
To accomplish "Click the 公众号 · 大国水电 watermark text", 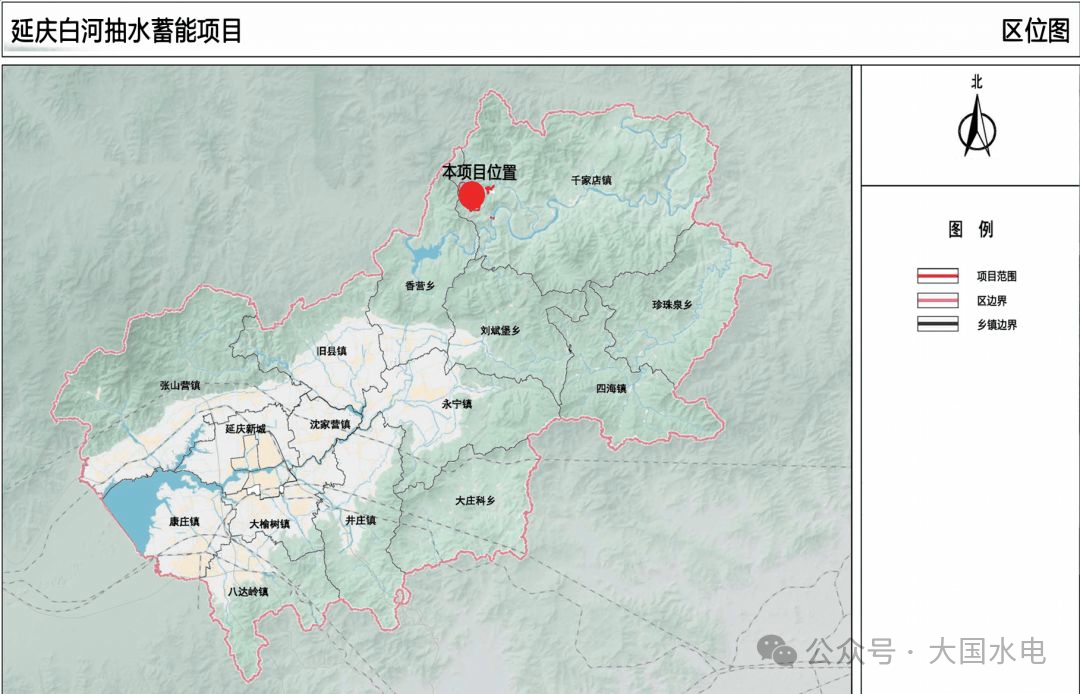I will 926,652.
